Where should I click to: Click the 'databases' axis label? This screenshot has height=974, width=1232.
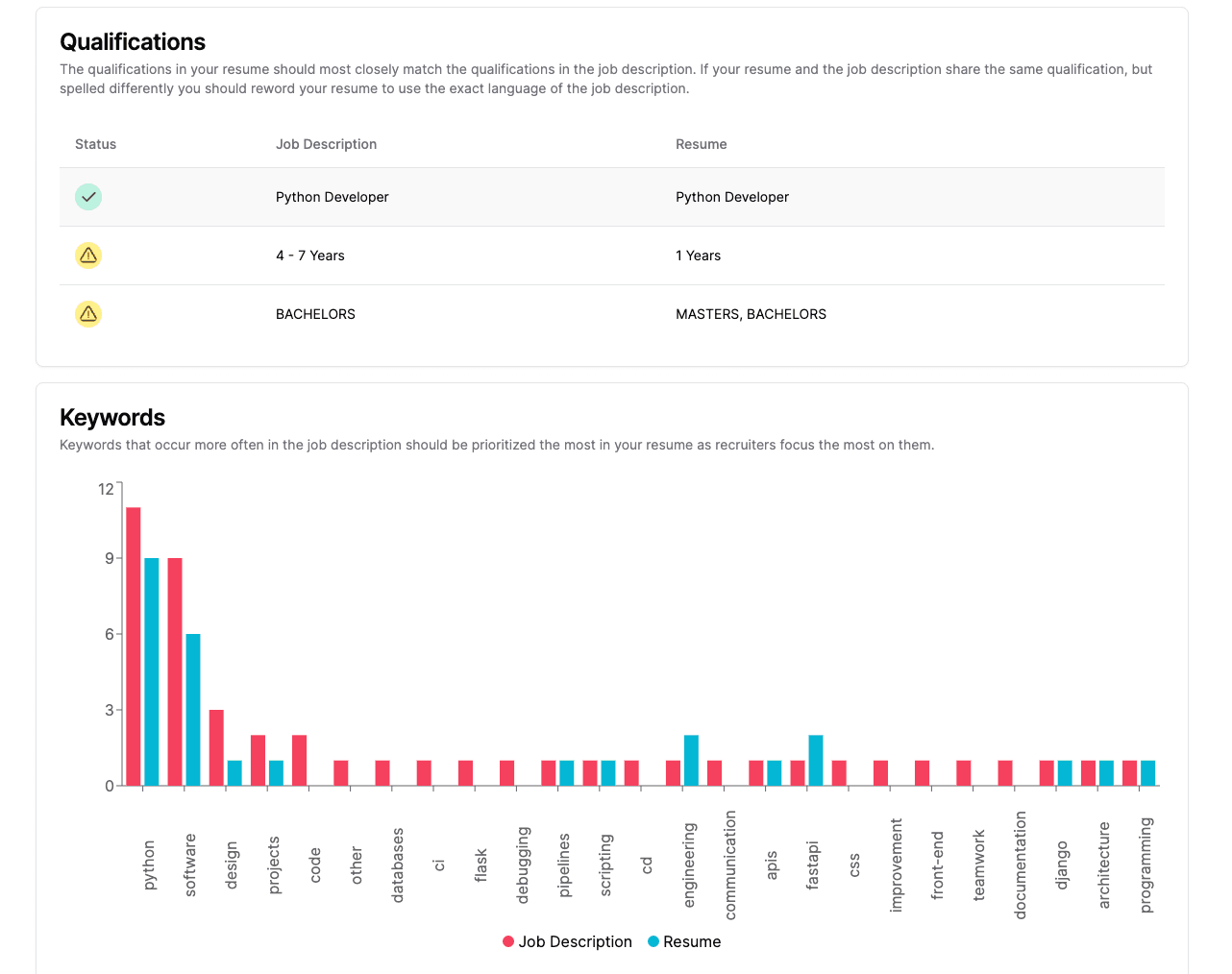point(398,865)
